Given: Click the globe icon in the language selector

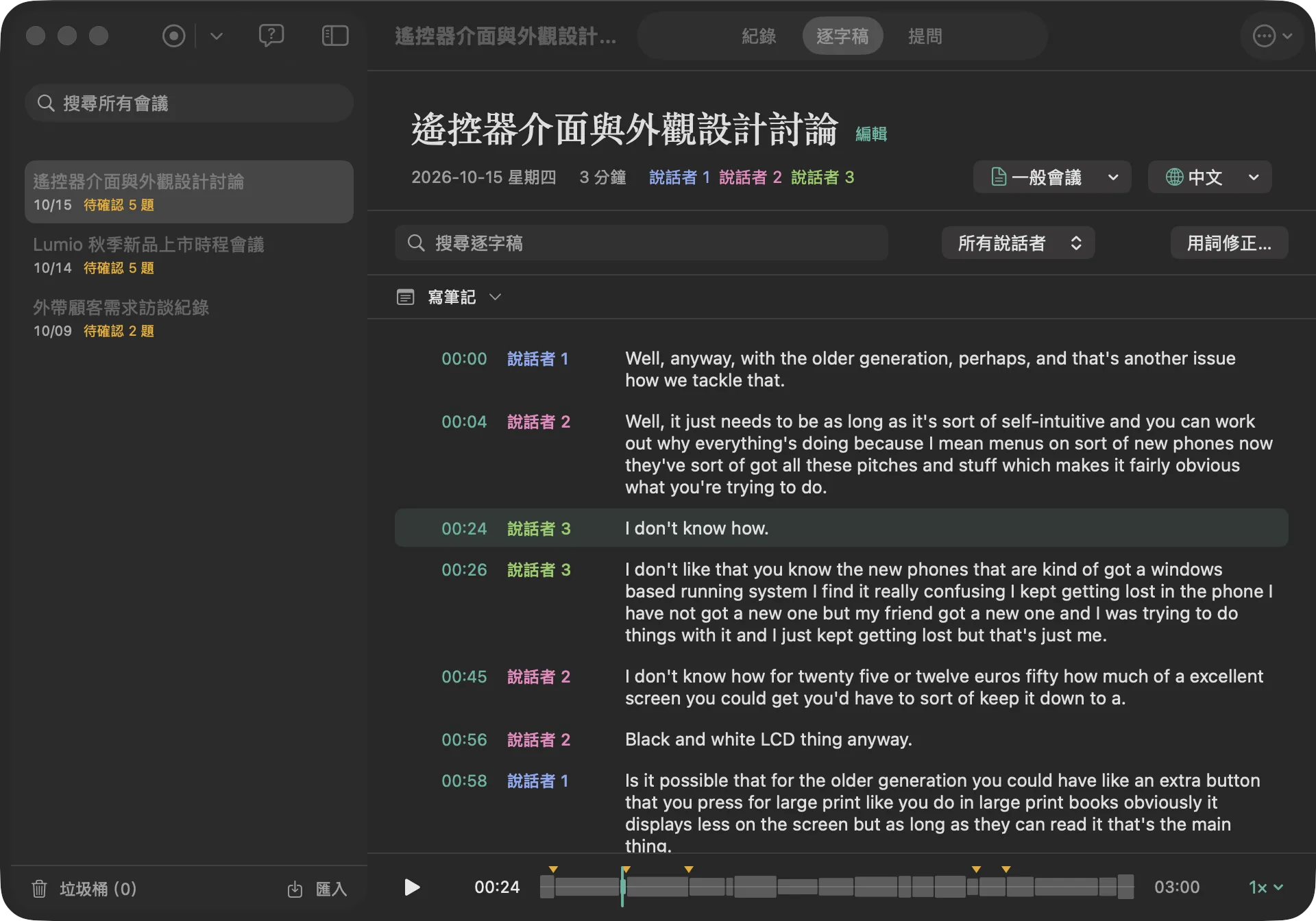Looking at the screenshot, I should point(1174,177).
